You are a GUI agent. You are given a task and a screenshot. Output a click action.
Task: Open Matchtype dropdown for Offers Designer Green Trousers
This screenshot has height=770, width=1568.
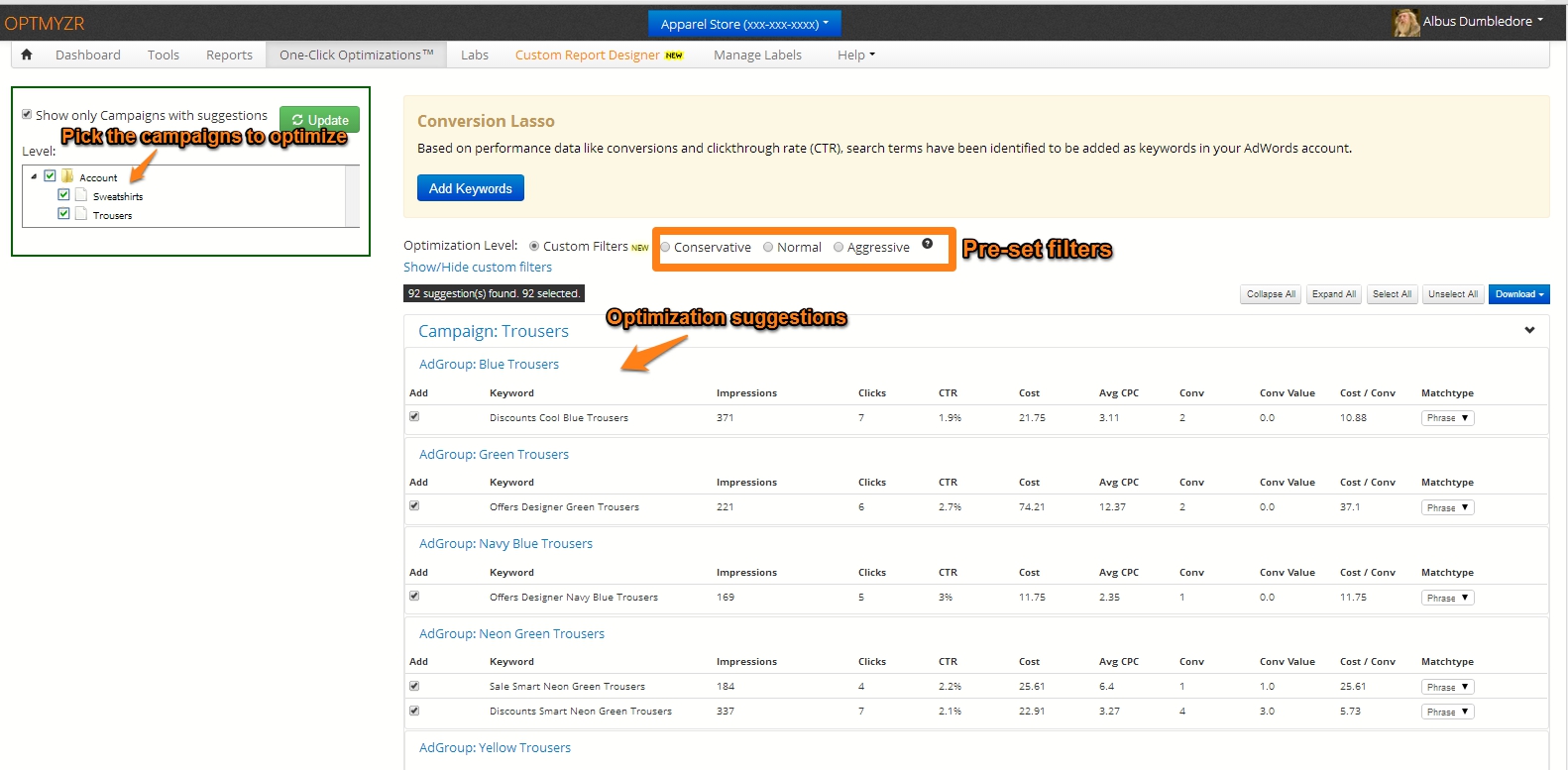tap(1448, 507)
